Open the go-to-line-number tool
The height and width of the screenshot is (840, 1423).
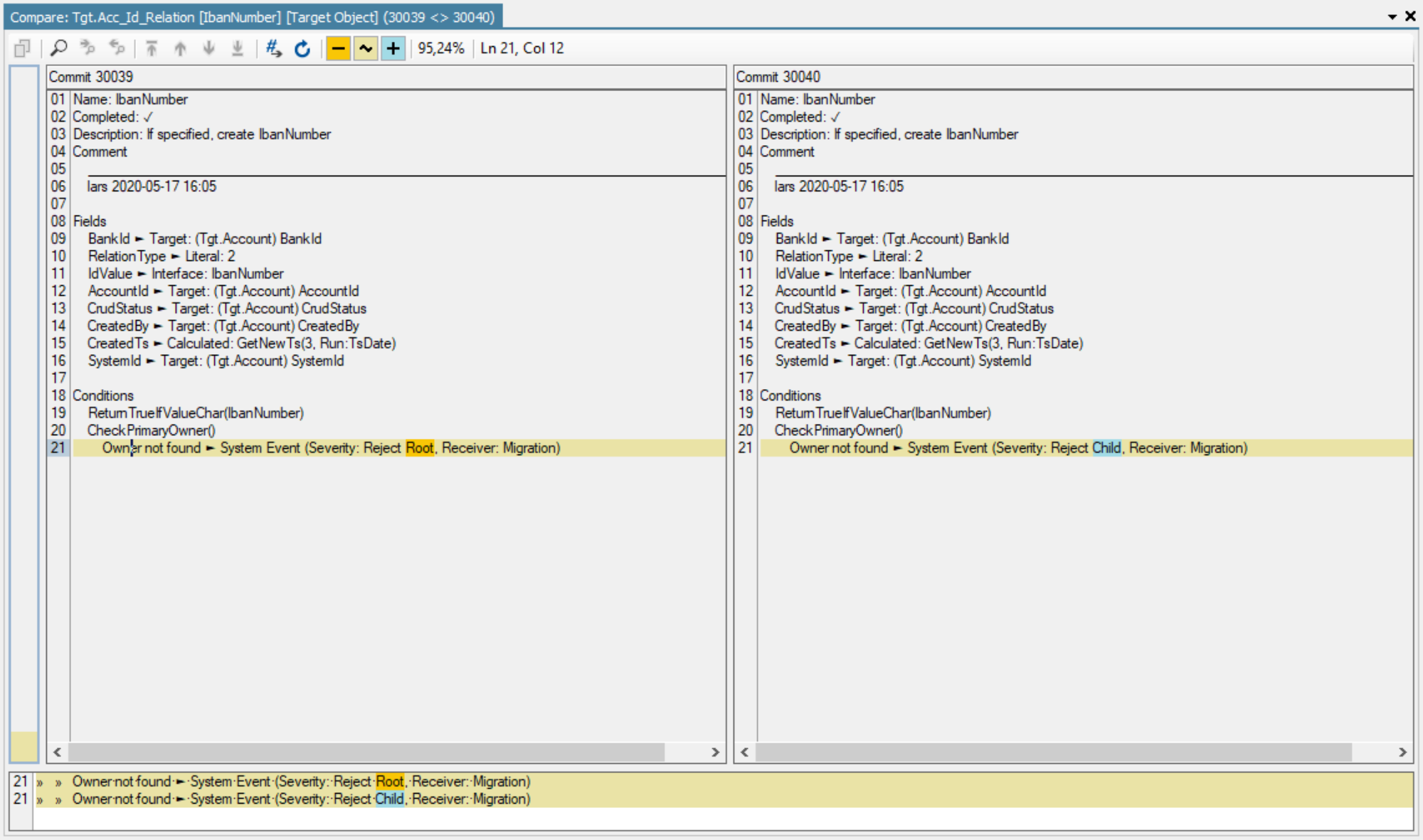273,48
